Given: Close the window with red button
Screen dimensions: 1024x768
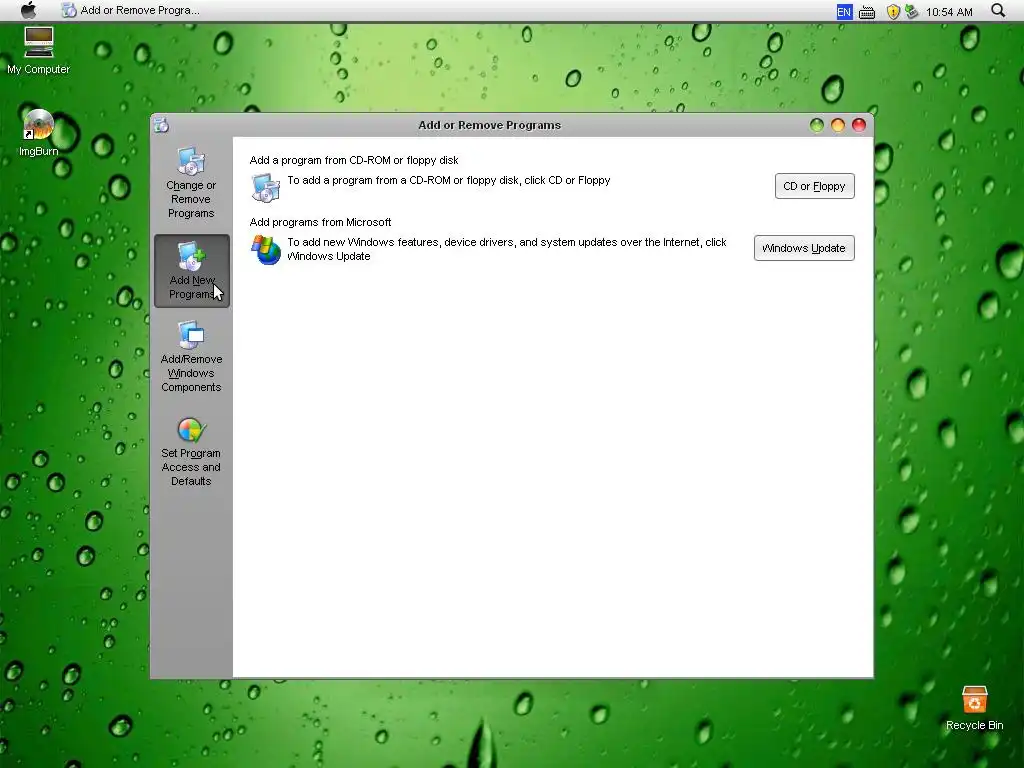Looking at the screenshot, I should pyautogui.click(x=859, y=125).
